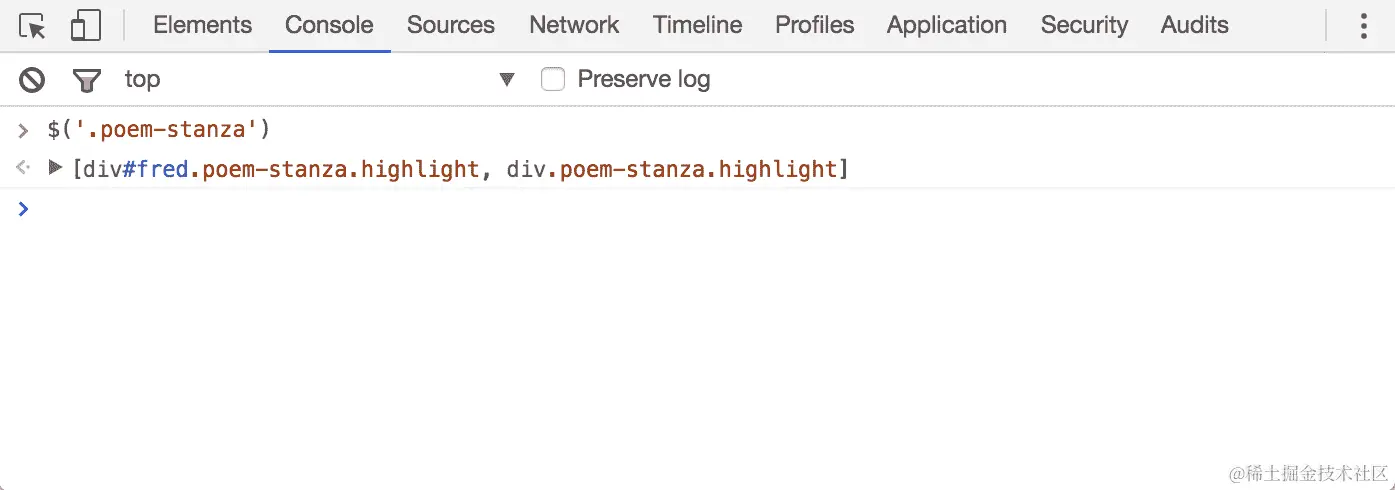
Task: Select the Console tab
Action: click(329, 26)
